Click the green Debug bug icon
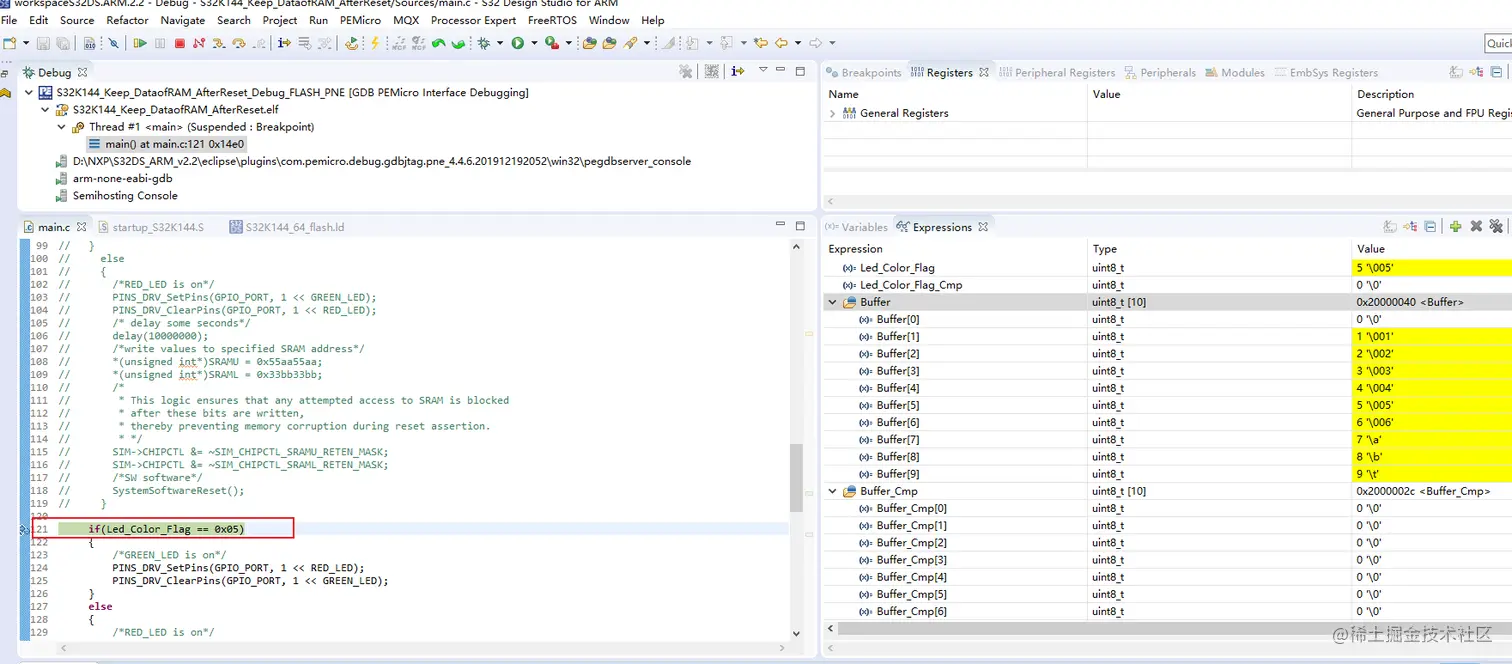The width and height of the screenshot is (1512, 664). pos(484,43)
